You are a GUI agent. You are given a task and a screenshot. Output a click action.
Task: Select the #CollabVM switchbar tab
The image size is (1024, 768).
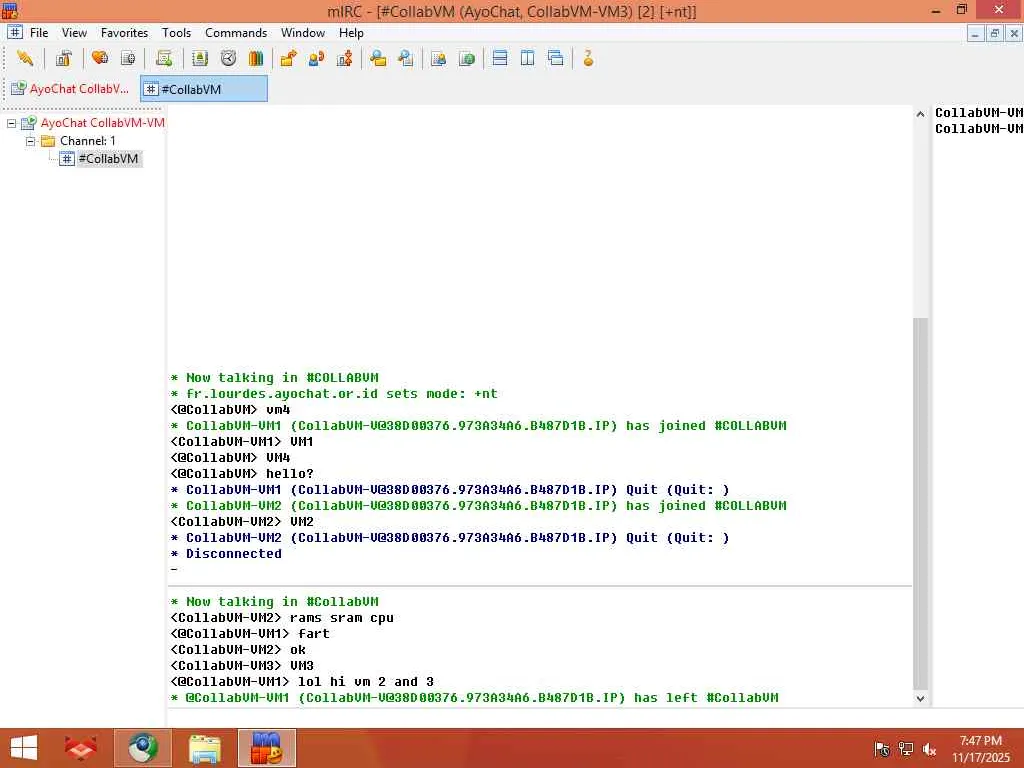pyautogui.click(x=204, y=89)
